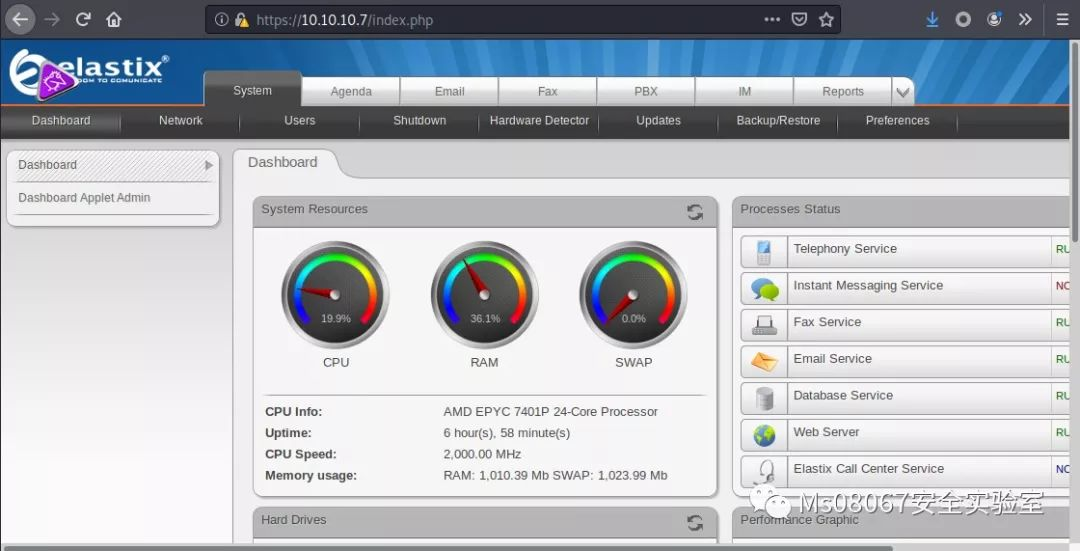Viewport: 1080px width, 551px height.
Task: Click the Email Service envelope icon
Action: click(x=765, y=362)
